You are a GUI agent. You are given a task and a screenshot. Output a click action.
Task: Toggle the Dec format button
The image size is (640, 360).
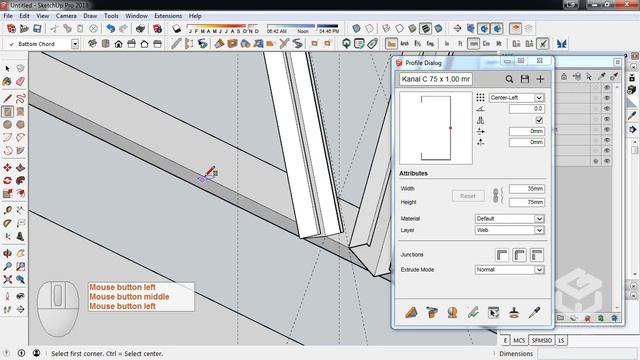[391, 43]
